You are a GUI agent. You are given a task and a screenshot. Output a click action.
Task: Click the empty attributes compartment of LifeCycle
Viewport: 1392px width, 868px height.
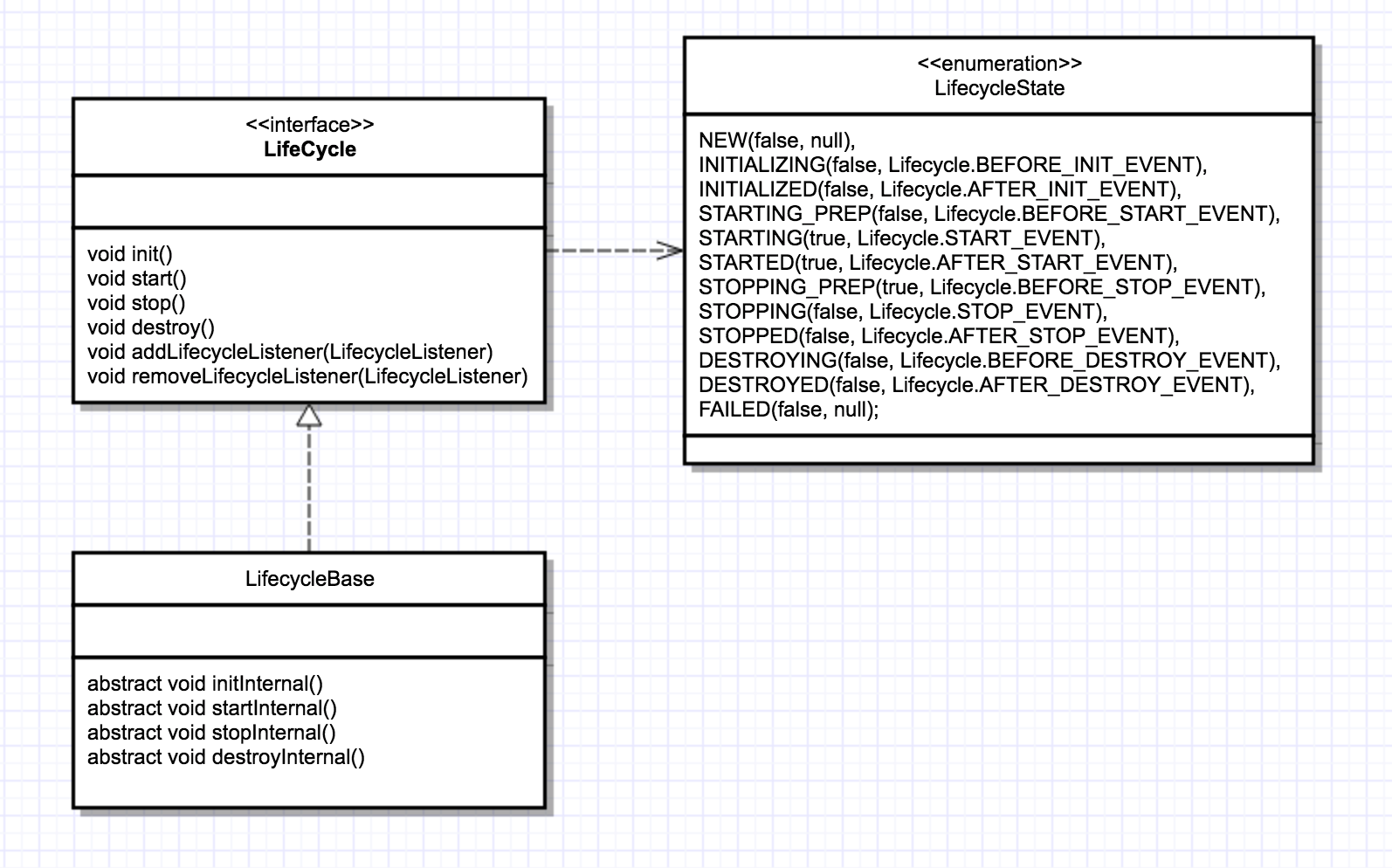(x=309, y=202)
